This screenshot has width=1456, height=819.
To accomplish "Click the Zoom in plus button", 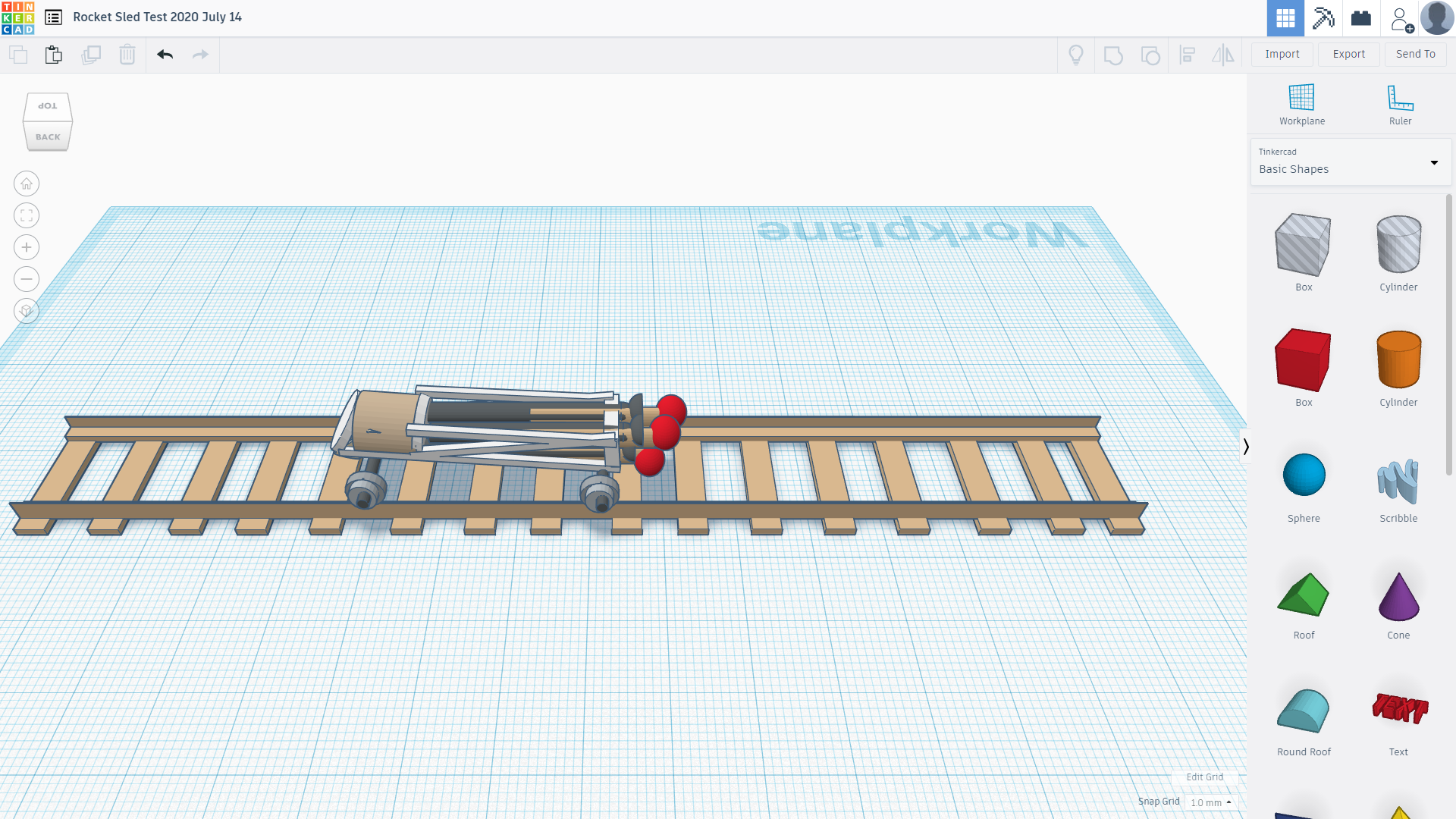I will [27, 247].
